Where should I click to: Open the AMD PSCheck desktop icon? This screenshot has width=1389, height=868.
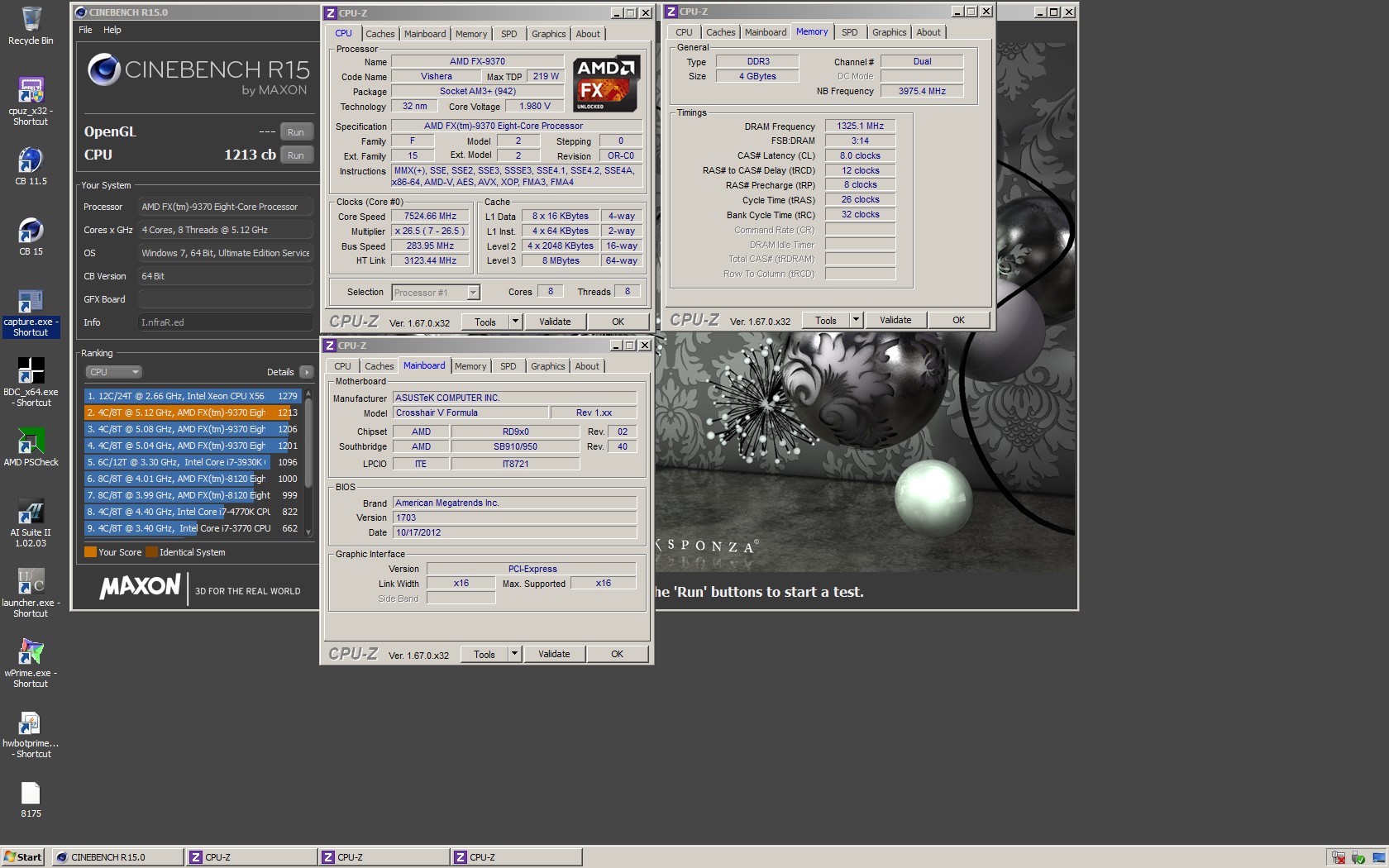[x=31, y=447]
